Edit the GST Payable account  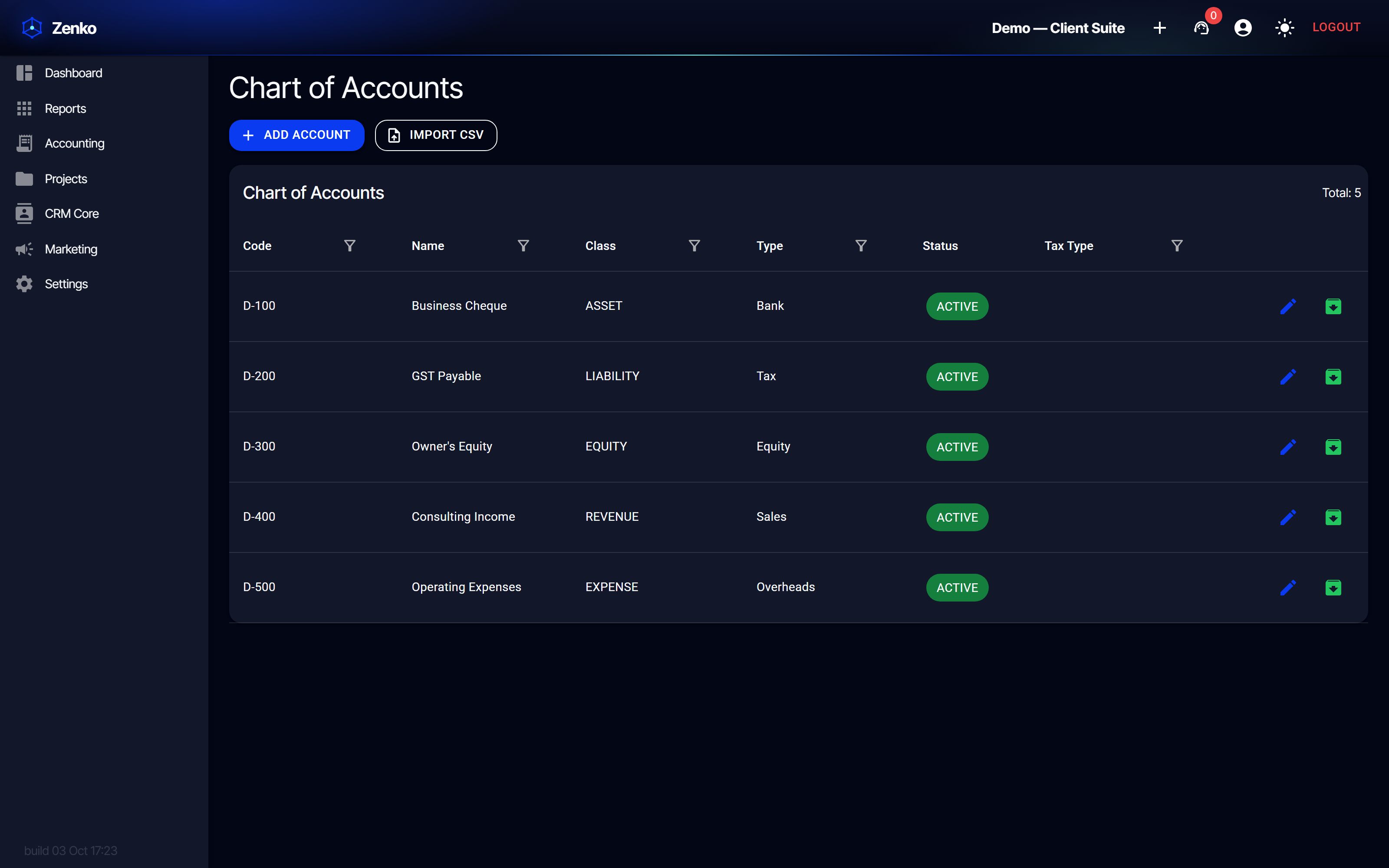(1288, 377)
